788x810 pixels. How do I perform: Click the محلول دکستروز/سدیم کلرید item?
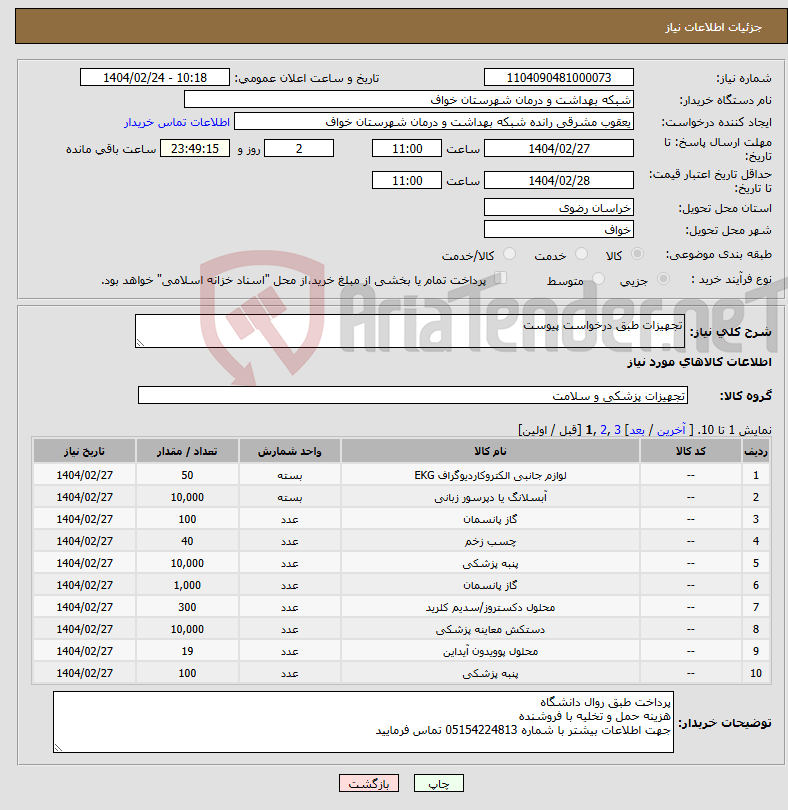(x=490, y=608)
